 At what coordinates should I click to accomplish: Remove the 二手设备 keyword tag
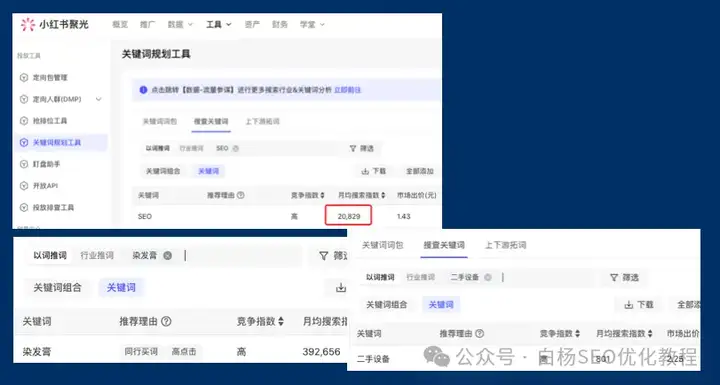(x=488, y=277)
